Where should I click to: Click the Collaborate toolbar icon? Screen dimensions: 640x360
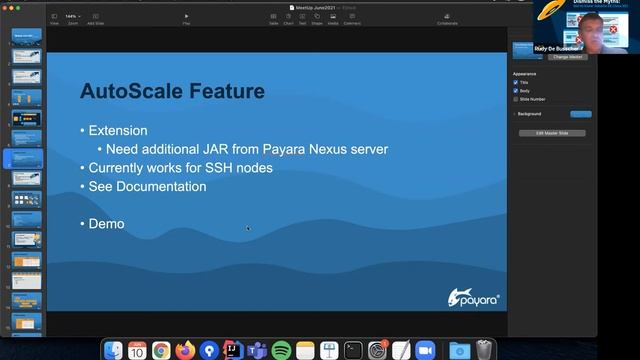pyautogui.click(x=447, y=16)
